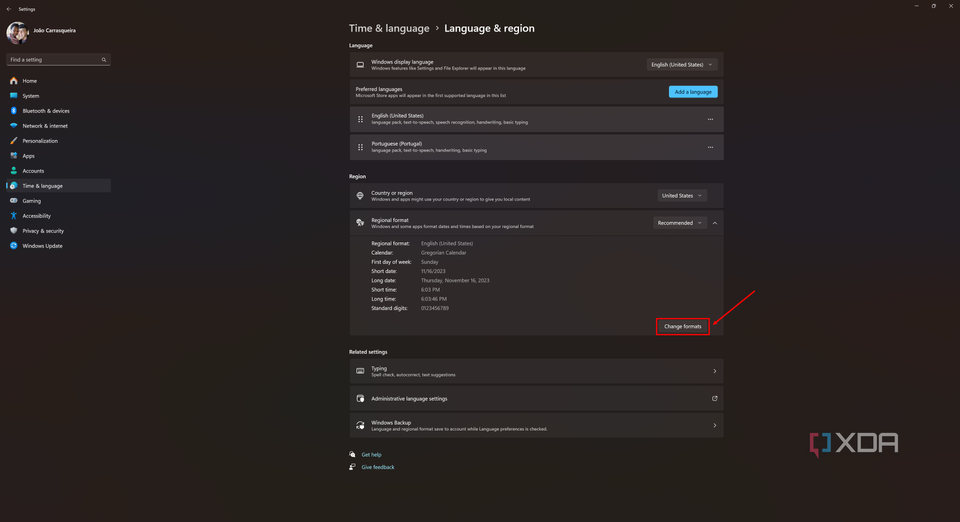Click drag handle for Portuguese (Portugal)
This screenshot has width=960, height=522.
(x=360, y=147)
